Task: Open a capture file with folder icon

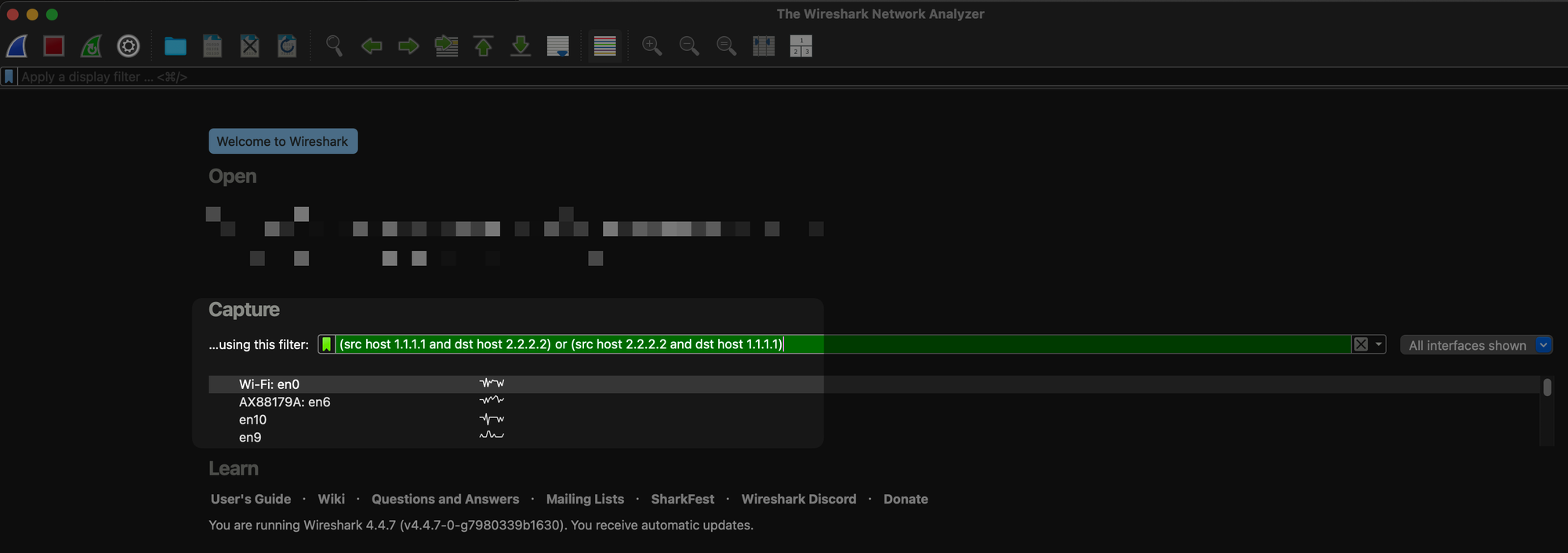Action: pyautogui.click(x=175, y=46)
